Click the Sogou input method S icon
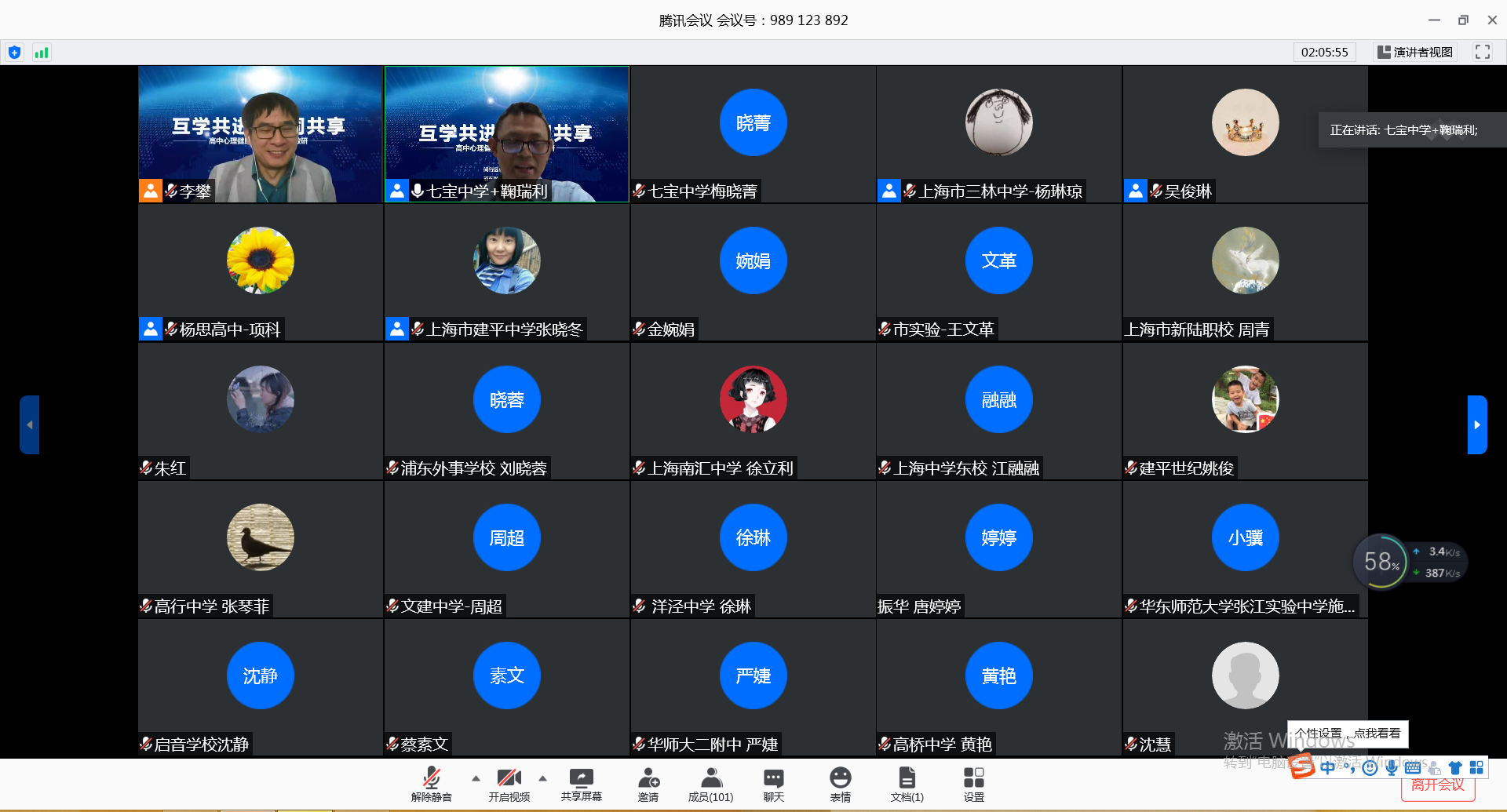The width and height of the screenshot is (1507, 812). pos(1302,766)
